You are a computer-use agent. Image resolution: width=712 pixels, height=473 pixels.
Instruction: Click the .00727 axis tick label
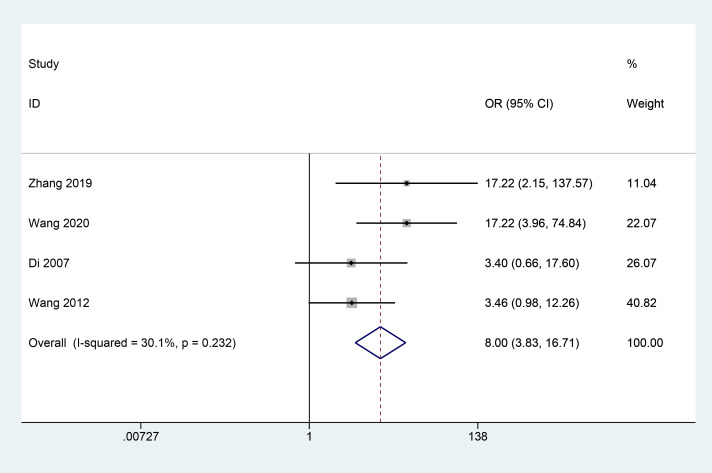point(141,437)
